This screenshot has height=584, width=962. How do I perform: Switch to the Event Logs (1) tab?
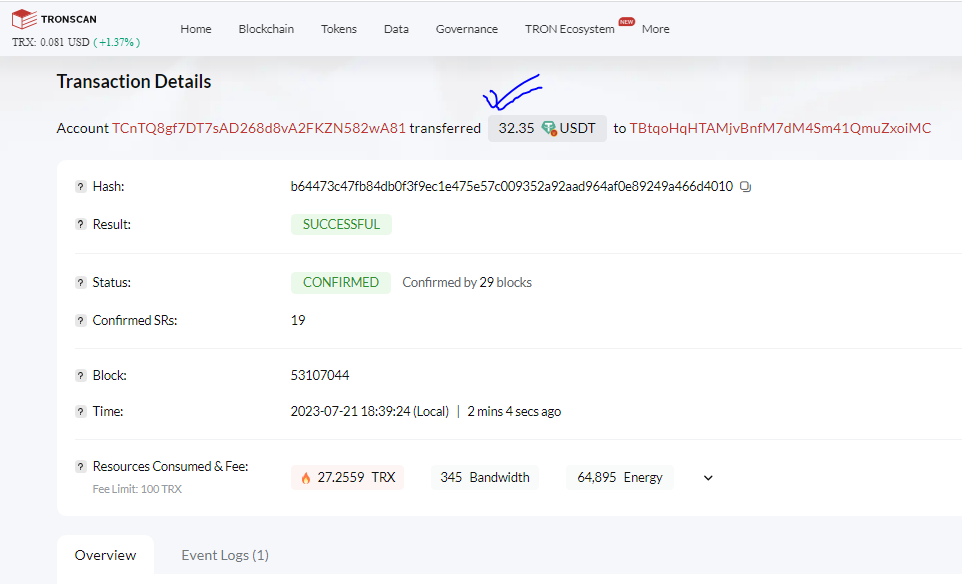(x=225, y=555)
